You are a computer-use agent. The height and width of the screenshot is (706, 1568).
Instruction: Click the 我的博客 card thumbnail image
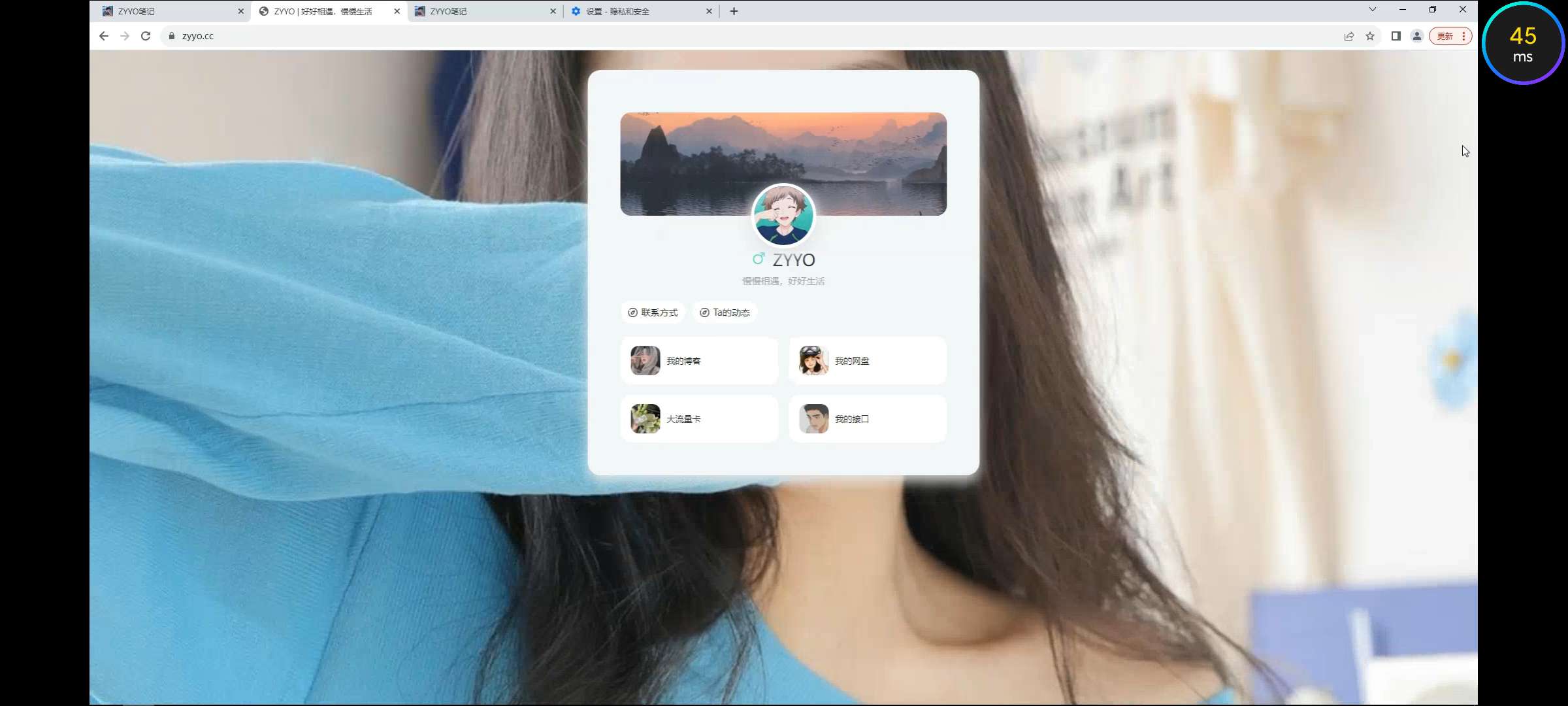645,361
